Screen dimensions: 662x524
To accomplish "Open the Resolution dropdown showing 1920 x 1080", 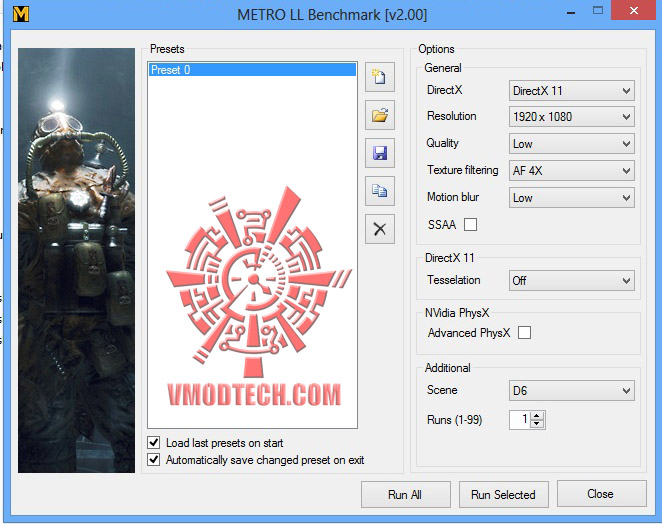I will point(571,117).
